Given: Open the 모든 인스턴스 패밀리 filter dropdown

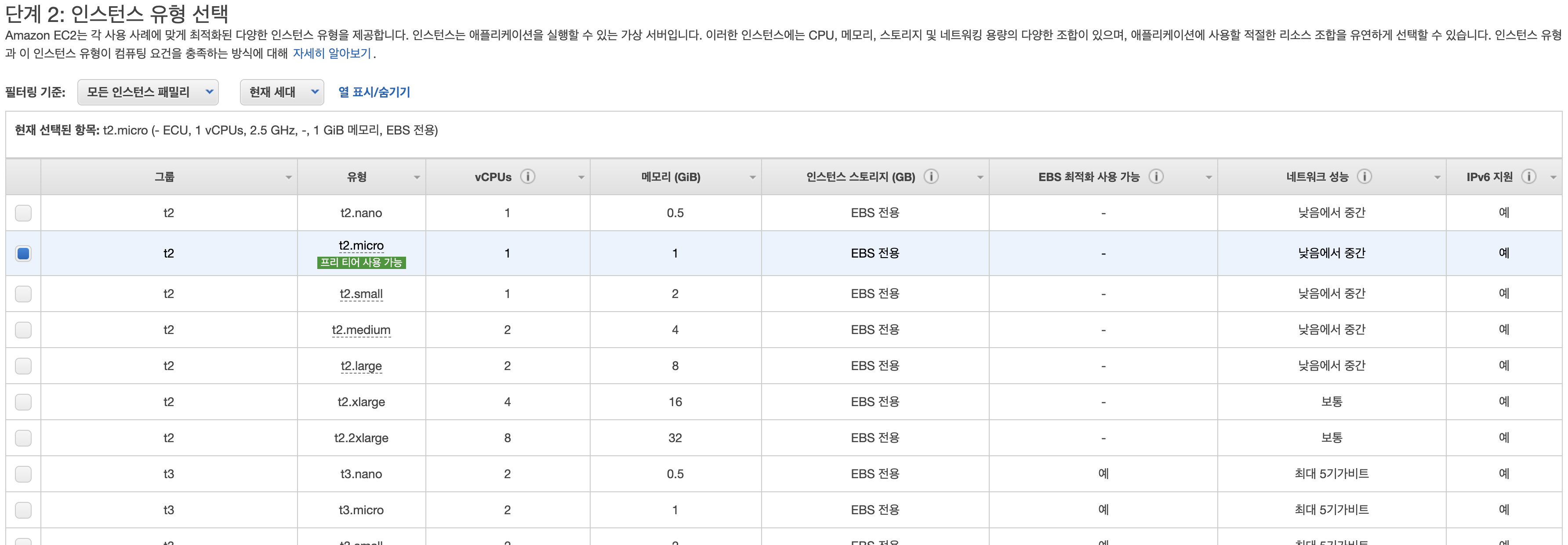Looking at the screenshot, I should click(148, 93).
